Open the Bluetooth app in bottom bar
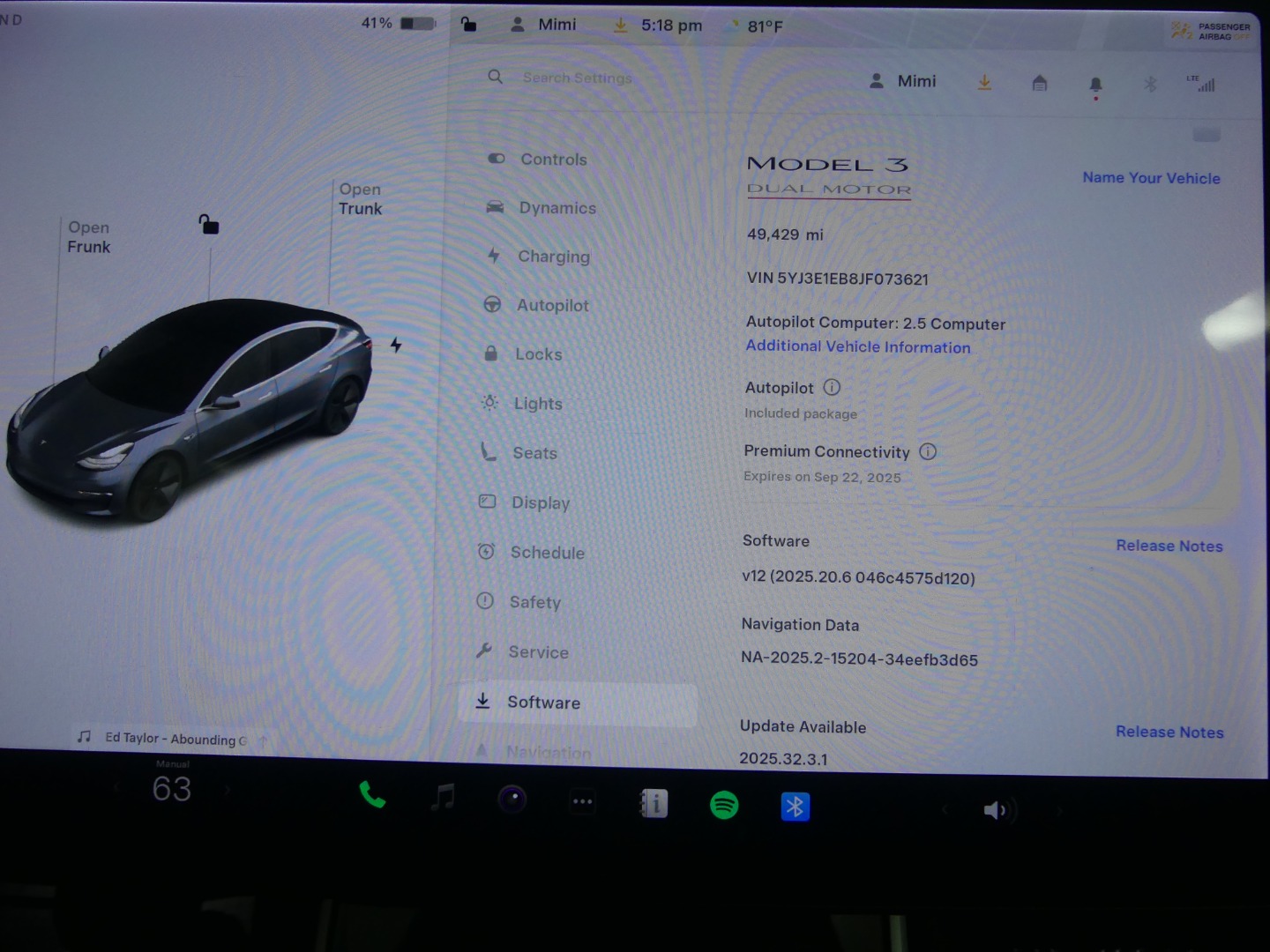 (795, 807)
